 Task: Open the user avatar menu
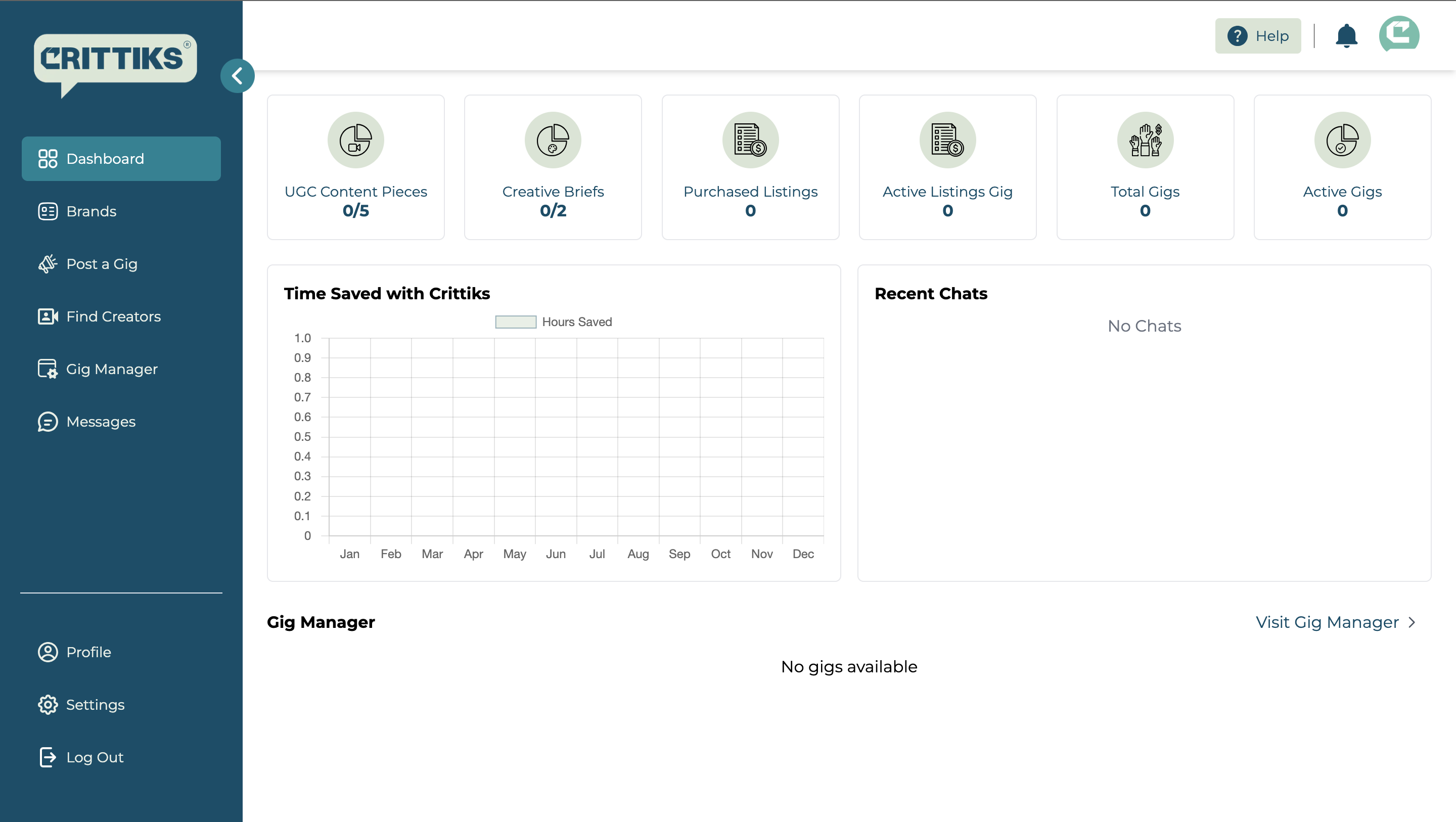(x=1399, y=34)
